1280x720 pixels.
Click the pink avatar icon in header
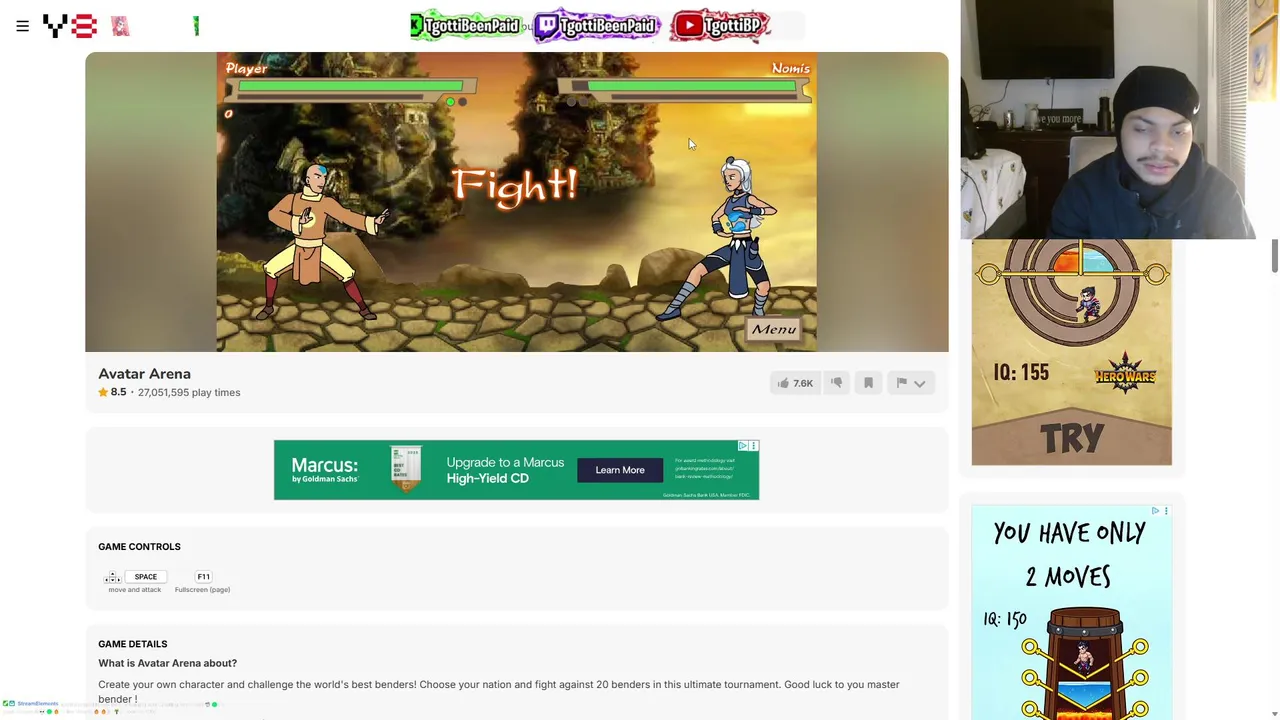click(120, 26)
